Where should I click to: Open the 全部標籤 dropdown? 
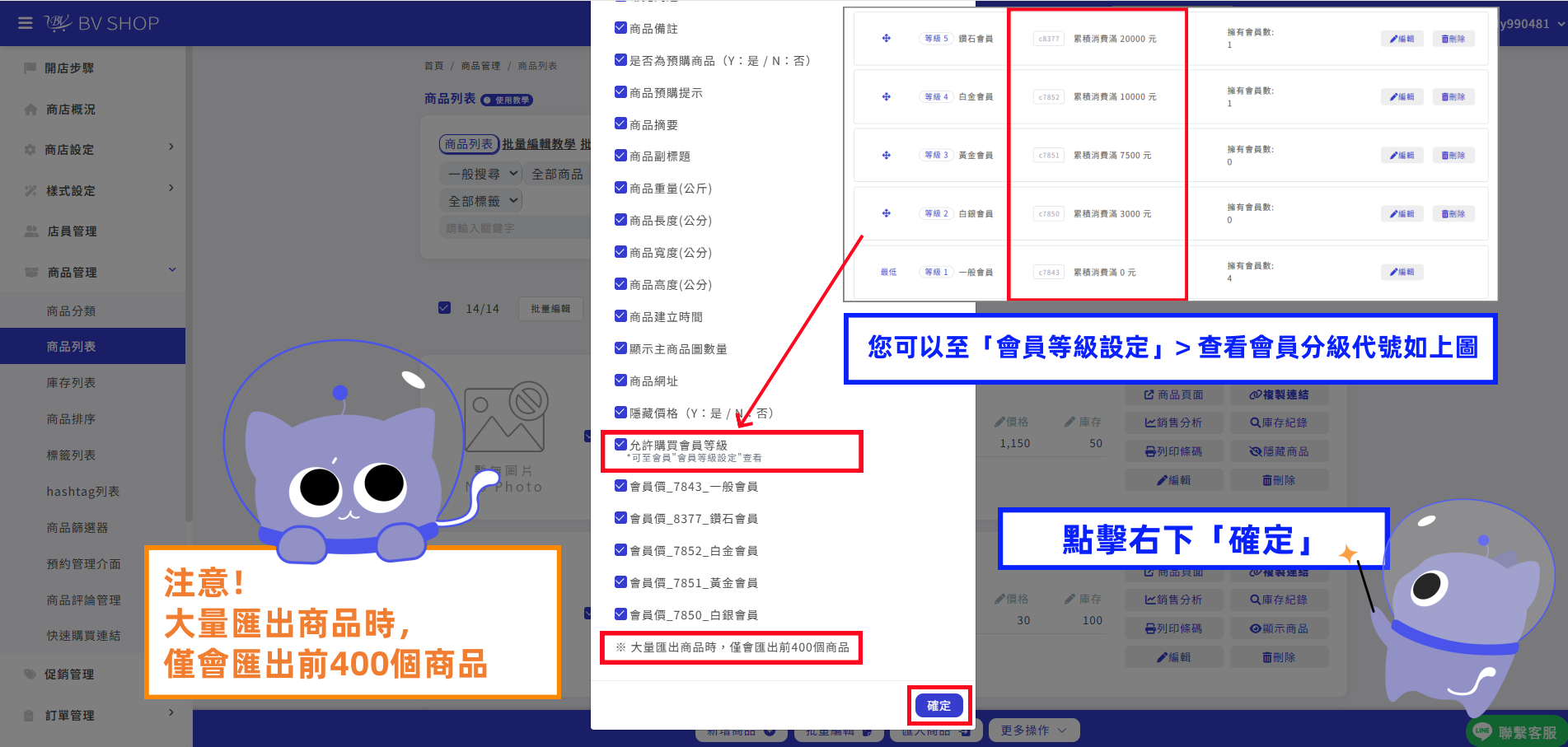(x=480, y=201)
